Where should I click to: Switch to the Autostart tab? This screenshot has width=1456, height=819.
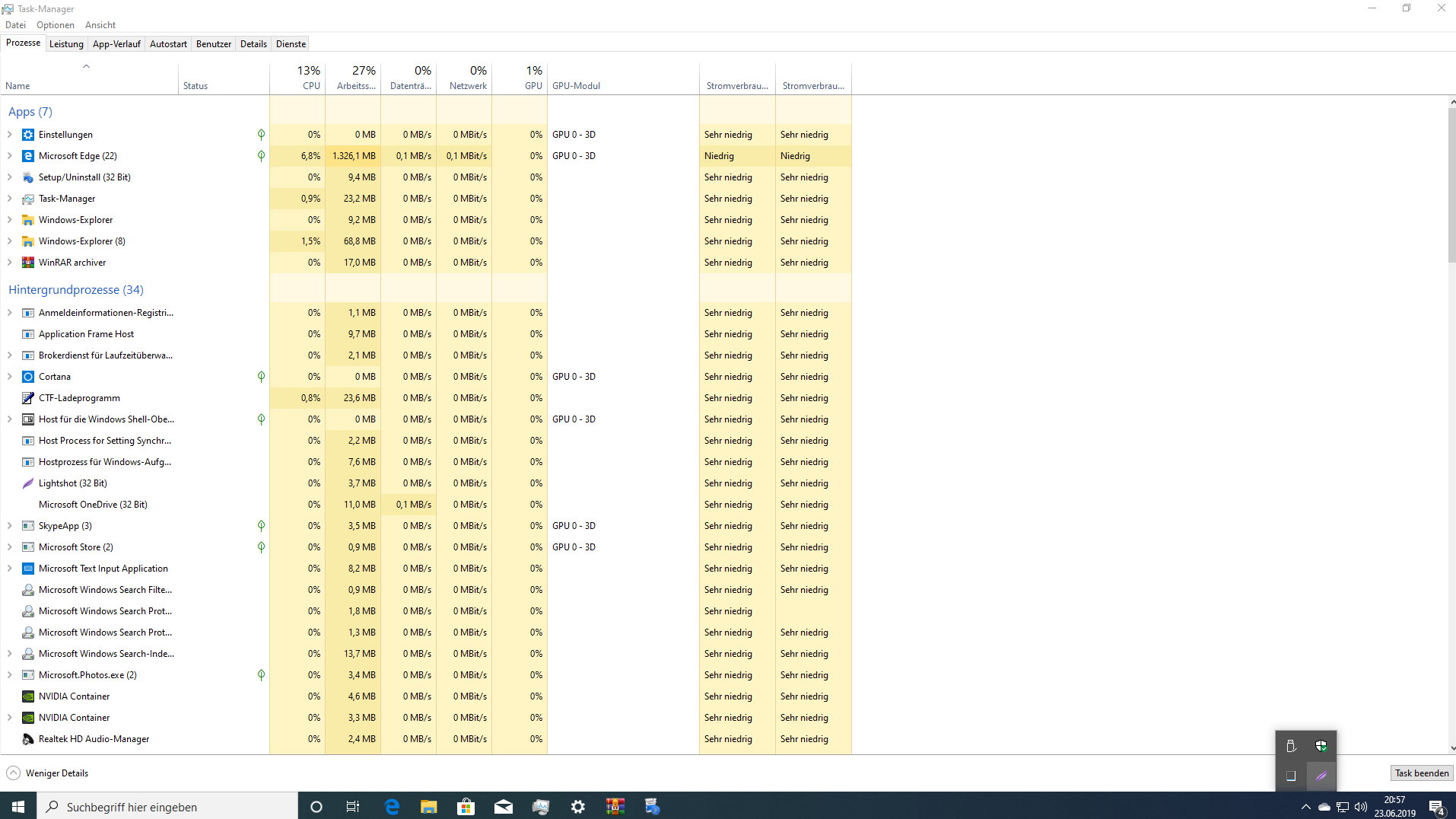[168, 43]
